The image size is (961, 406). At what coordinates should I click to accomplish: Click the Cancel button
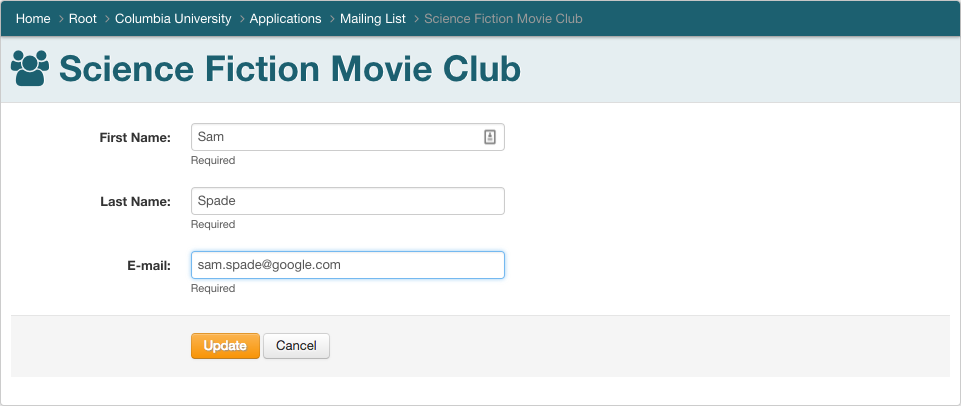(296, 346)
